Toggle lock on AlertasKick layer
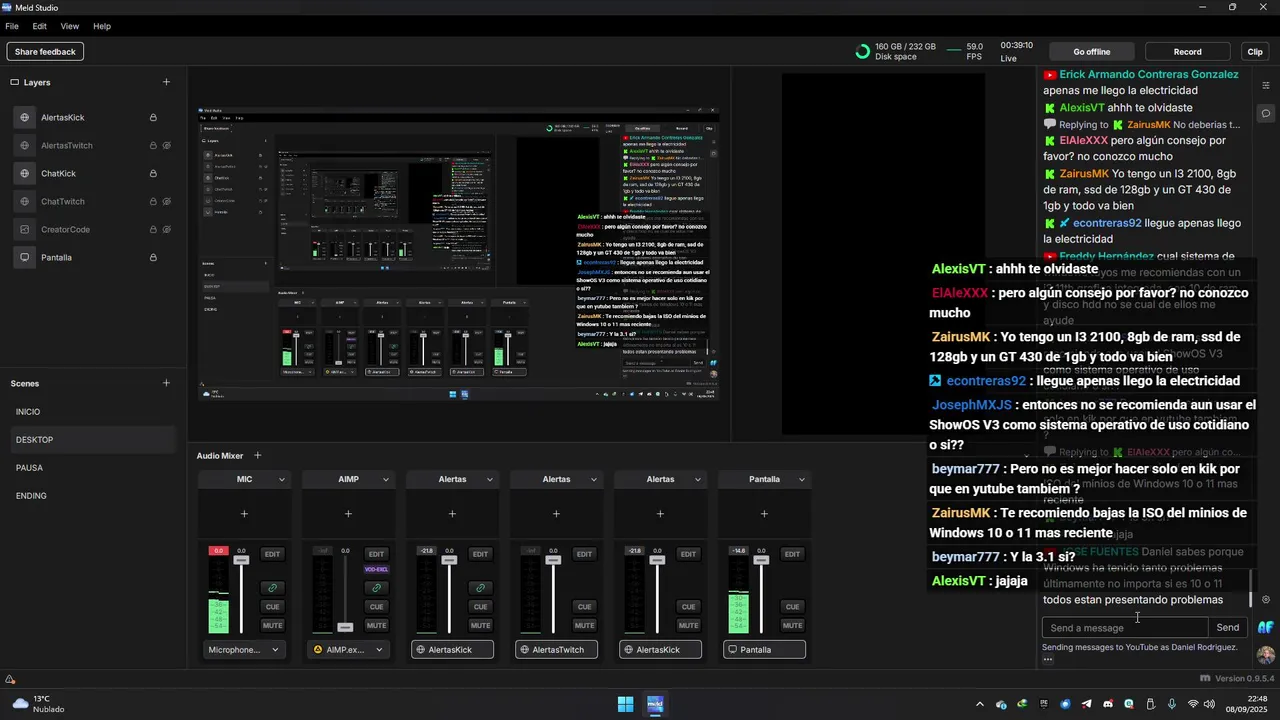This screenshot has width=1280, height=720. (x=153, y=118)
